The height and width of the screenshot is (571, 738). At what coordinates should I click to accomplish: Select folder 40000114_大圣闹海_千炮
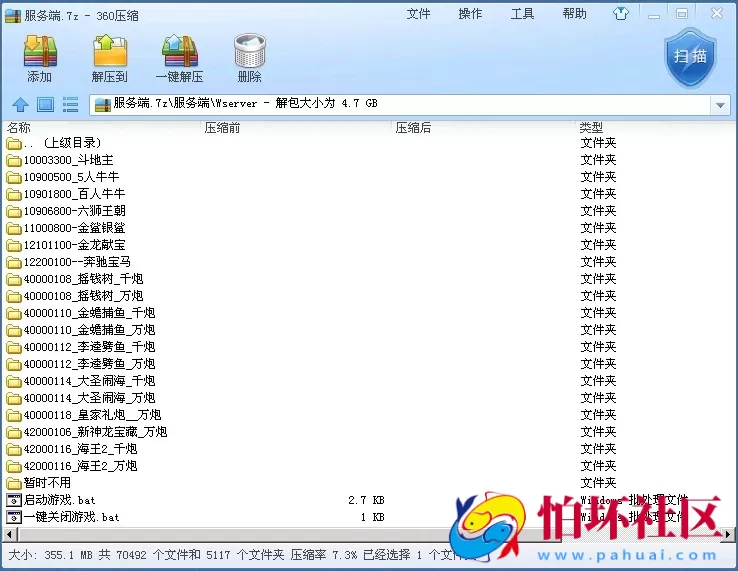tap(81, 381)
